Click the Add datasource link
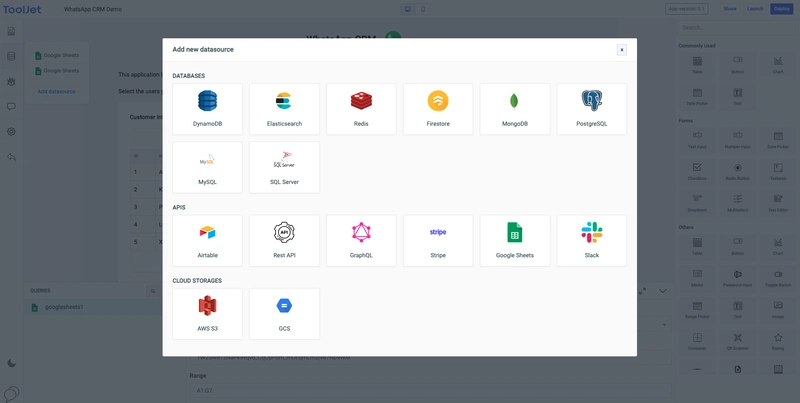Screen dimensions: 800x403 click(x=56, y=91)
